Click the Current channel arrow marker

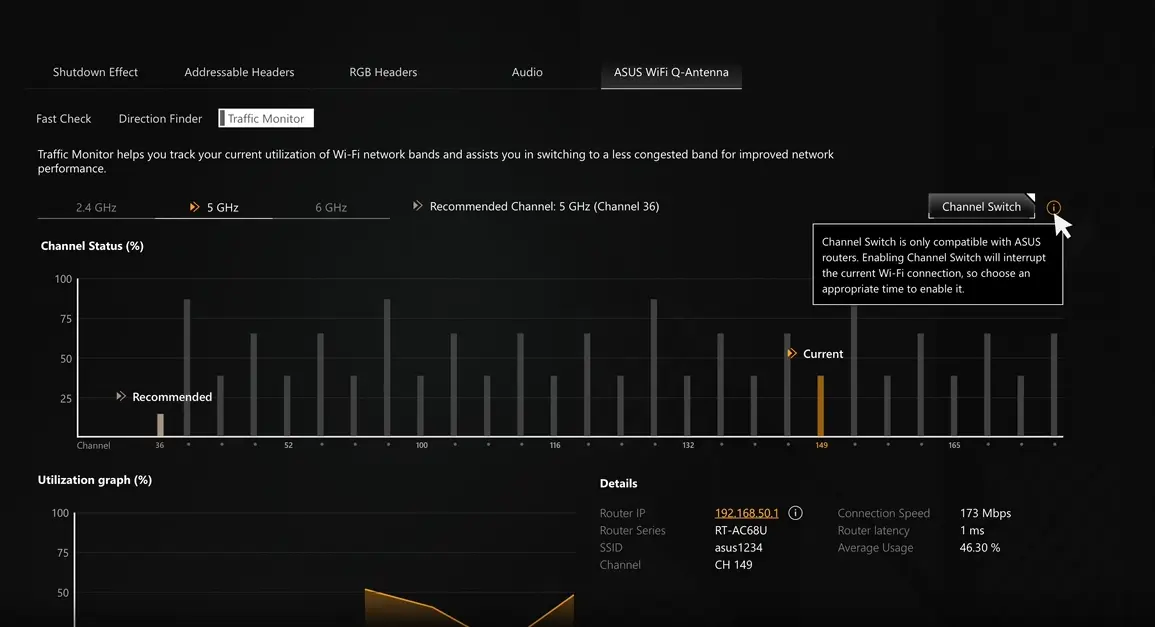point(792,354)
